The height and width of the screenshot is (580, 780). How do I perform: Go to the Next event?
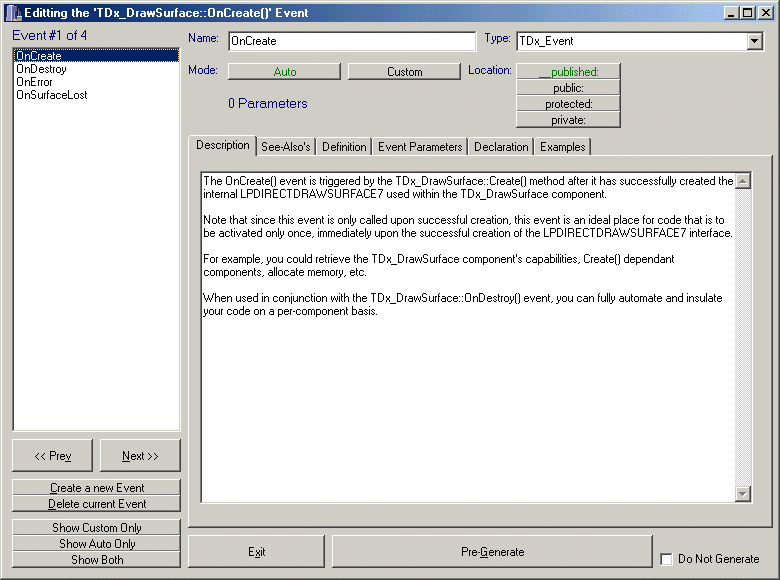[140, 456]
